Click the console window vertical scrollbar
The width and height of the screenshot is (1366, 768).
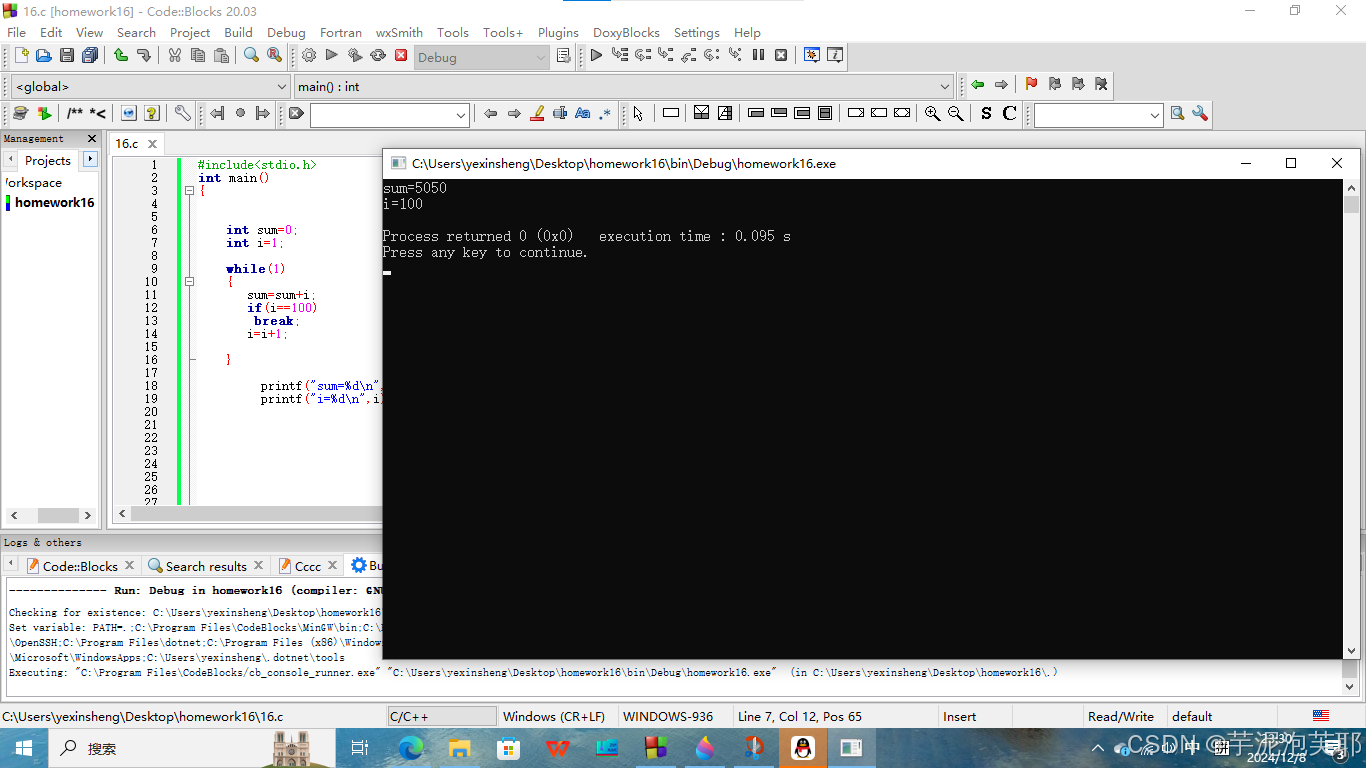pyautogui.click(x=1351, y=420)
